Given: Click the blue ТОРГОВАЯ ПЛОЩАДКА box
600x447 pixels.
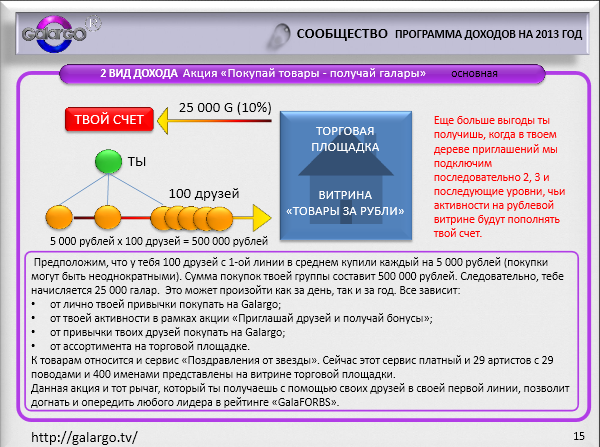Looking at the screenshot, I should (x=346, y=176).
